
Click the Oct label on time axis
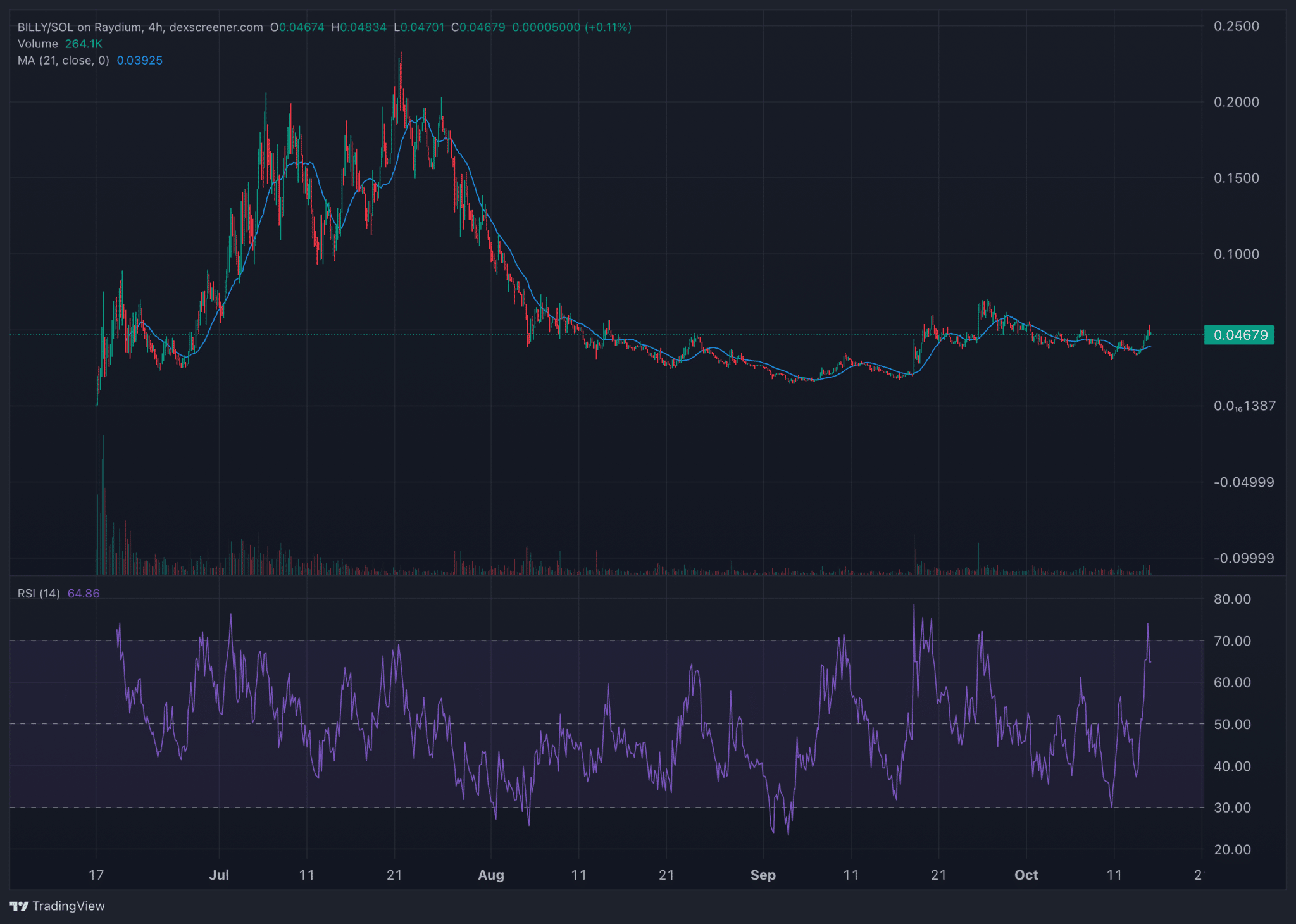coord(1026,875)
